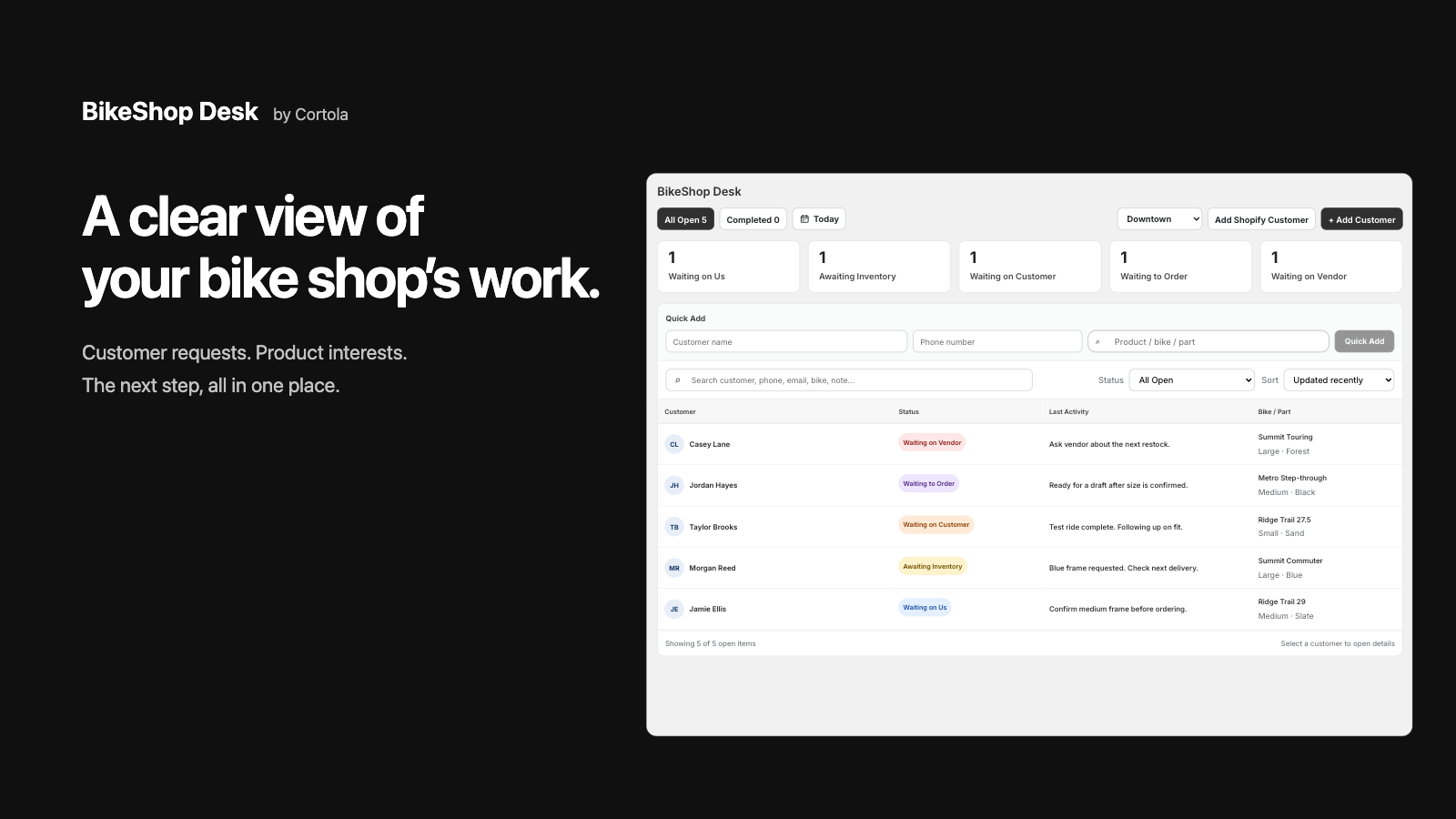
Task: Open Jamie Ellis customer row
Action: click(1029, 609)
